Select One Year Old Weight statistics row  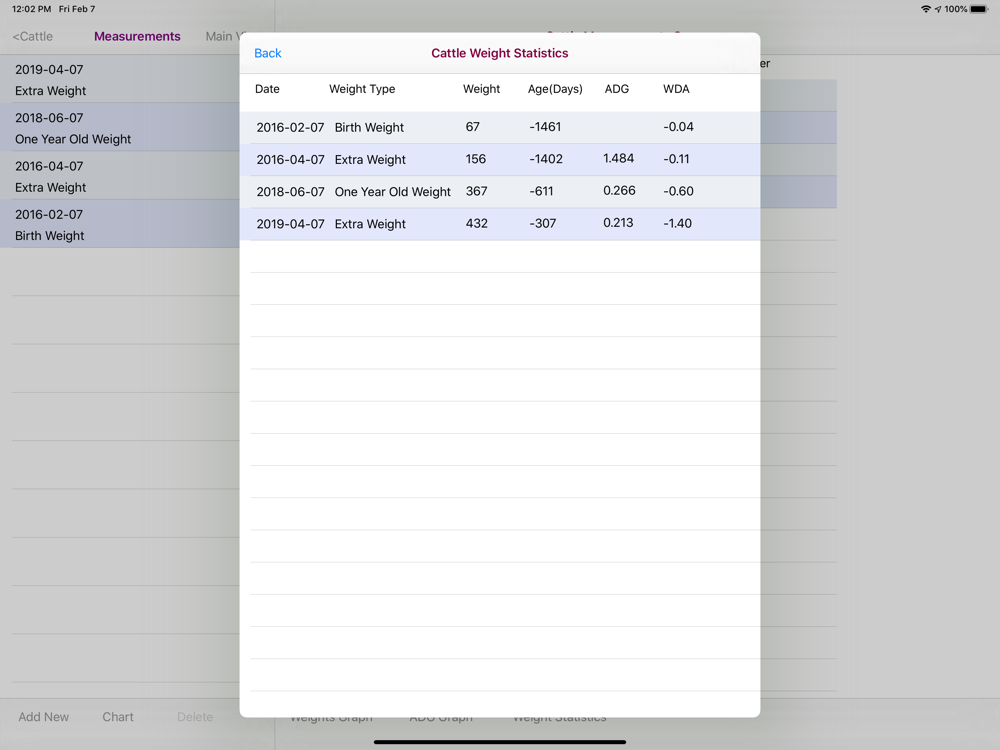499,191
